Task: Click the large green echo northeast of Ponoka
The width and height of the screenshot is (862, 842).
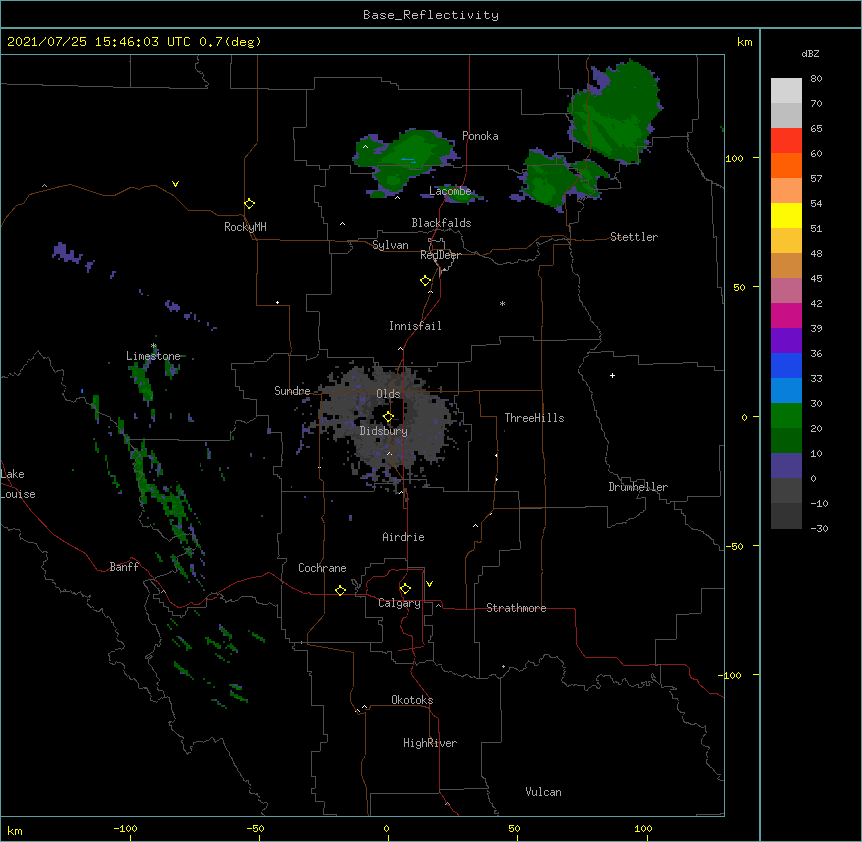Action: pos(616,113)
